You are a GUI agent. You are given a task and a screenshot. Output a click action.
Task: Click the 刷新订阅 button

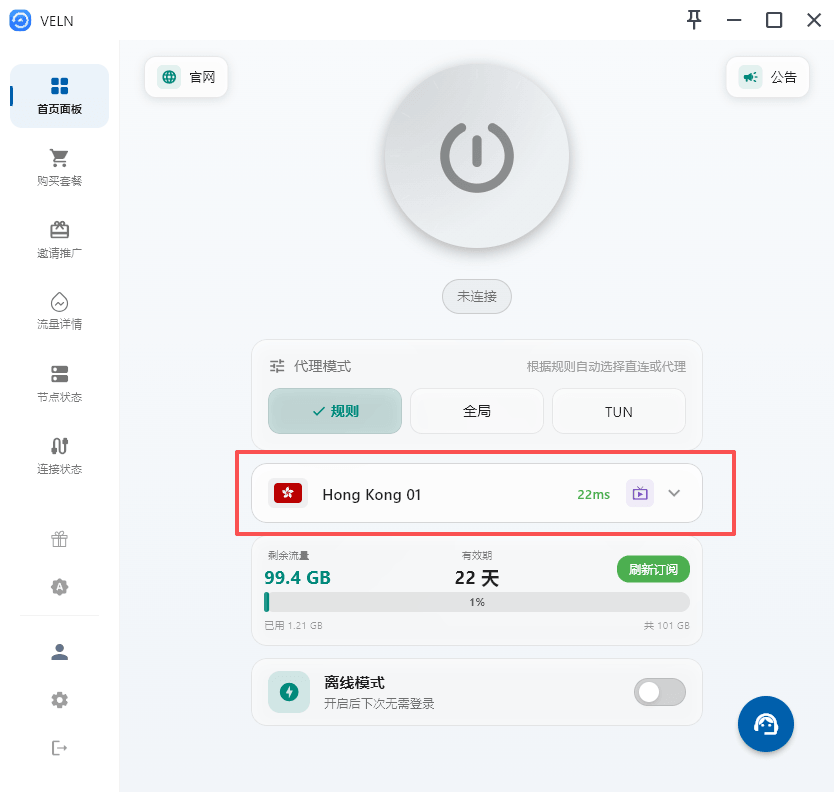pos(653,570)
